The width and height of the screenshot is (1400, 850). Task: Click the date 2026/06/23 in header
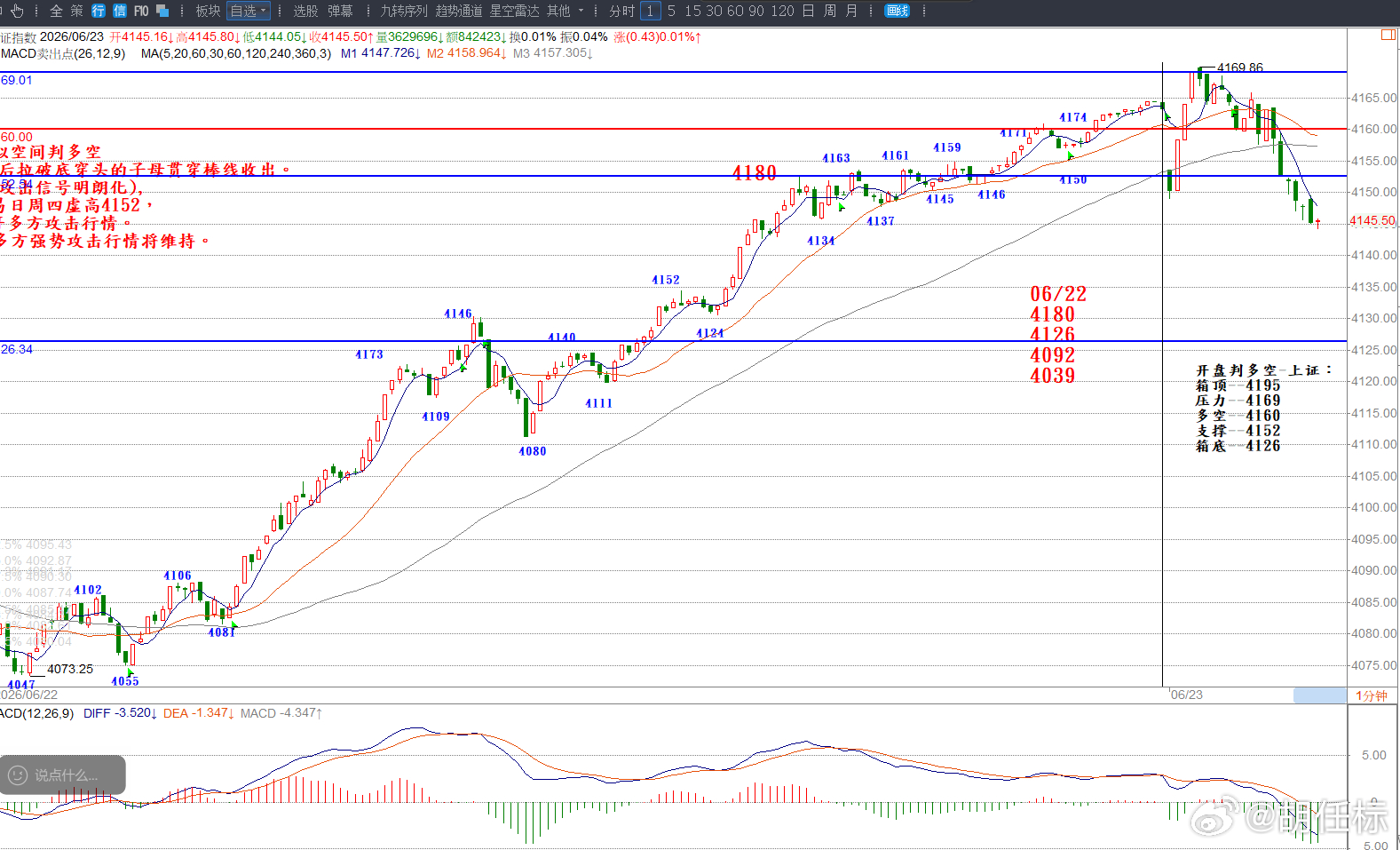[72, 36]
